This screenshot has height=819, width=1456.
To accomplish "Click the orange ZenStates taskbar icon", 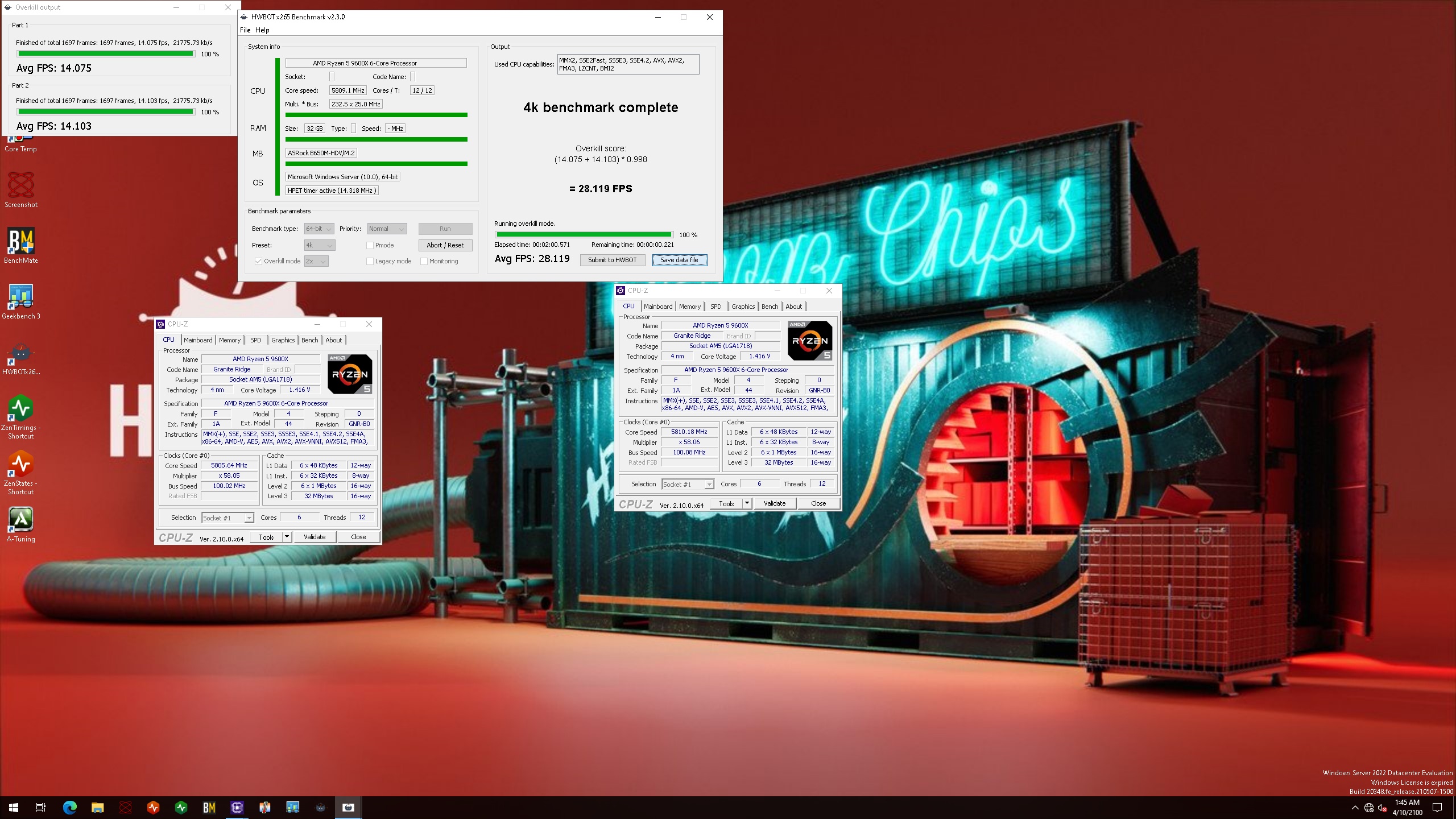I will (154, 807).
